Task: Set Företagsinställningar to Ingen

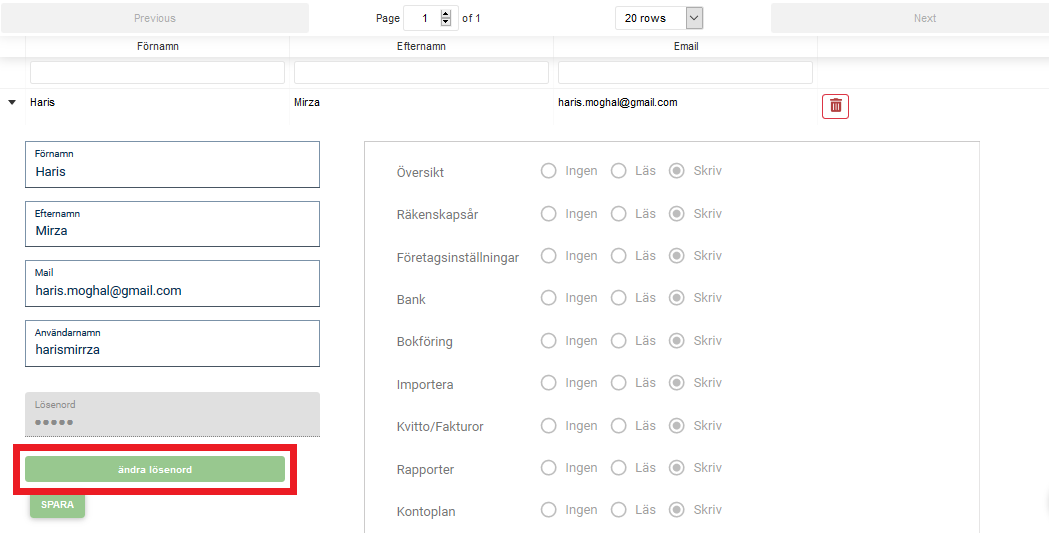Action: [x=548, y=256]
